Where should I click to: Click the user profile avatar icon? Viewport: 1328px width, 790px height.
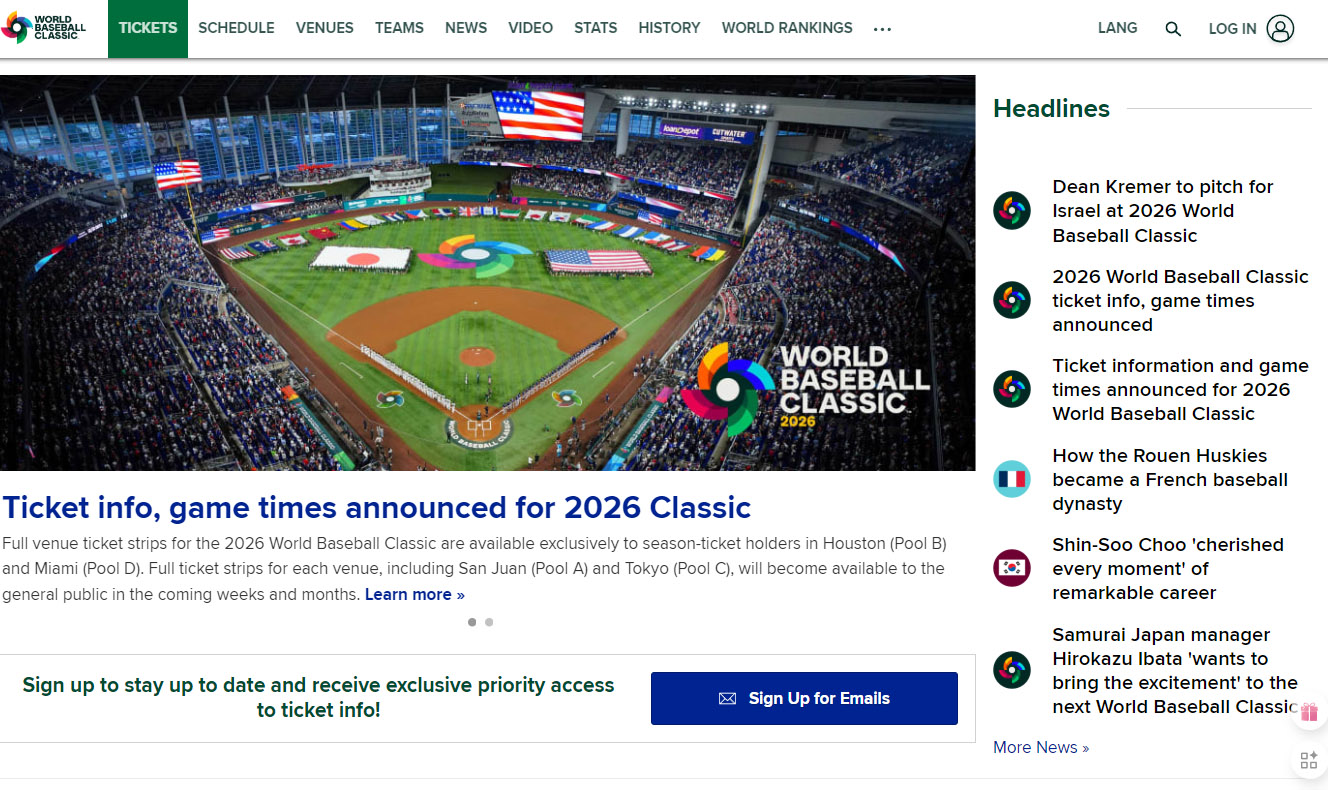point(1280,28)
